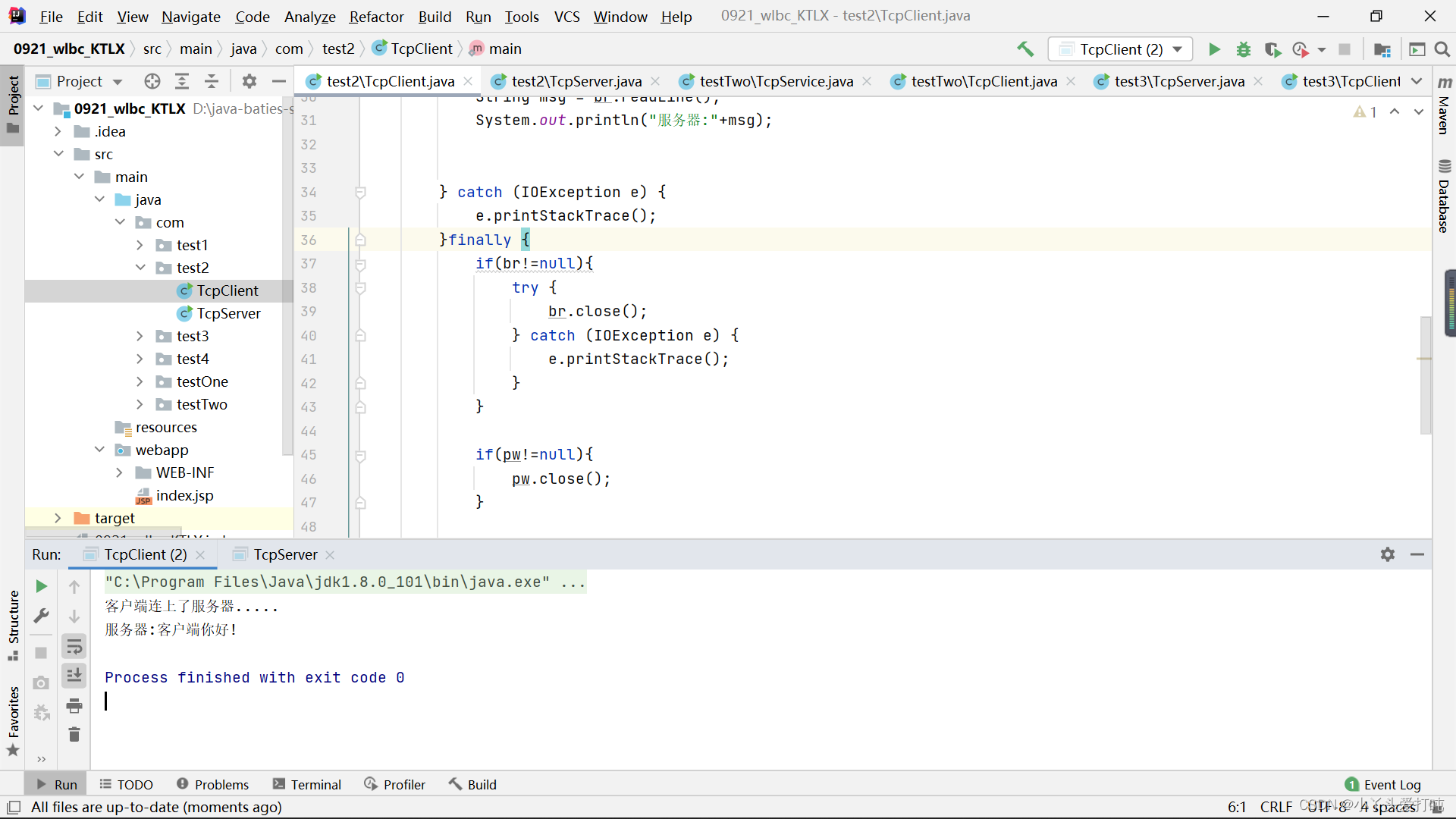The height and width of the screenshot is (819, 1456).
Task: Open the Refactor menu
Action: click(x=376, y=16)
